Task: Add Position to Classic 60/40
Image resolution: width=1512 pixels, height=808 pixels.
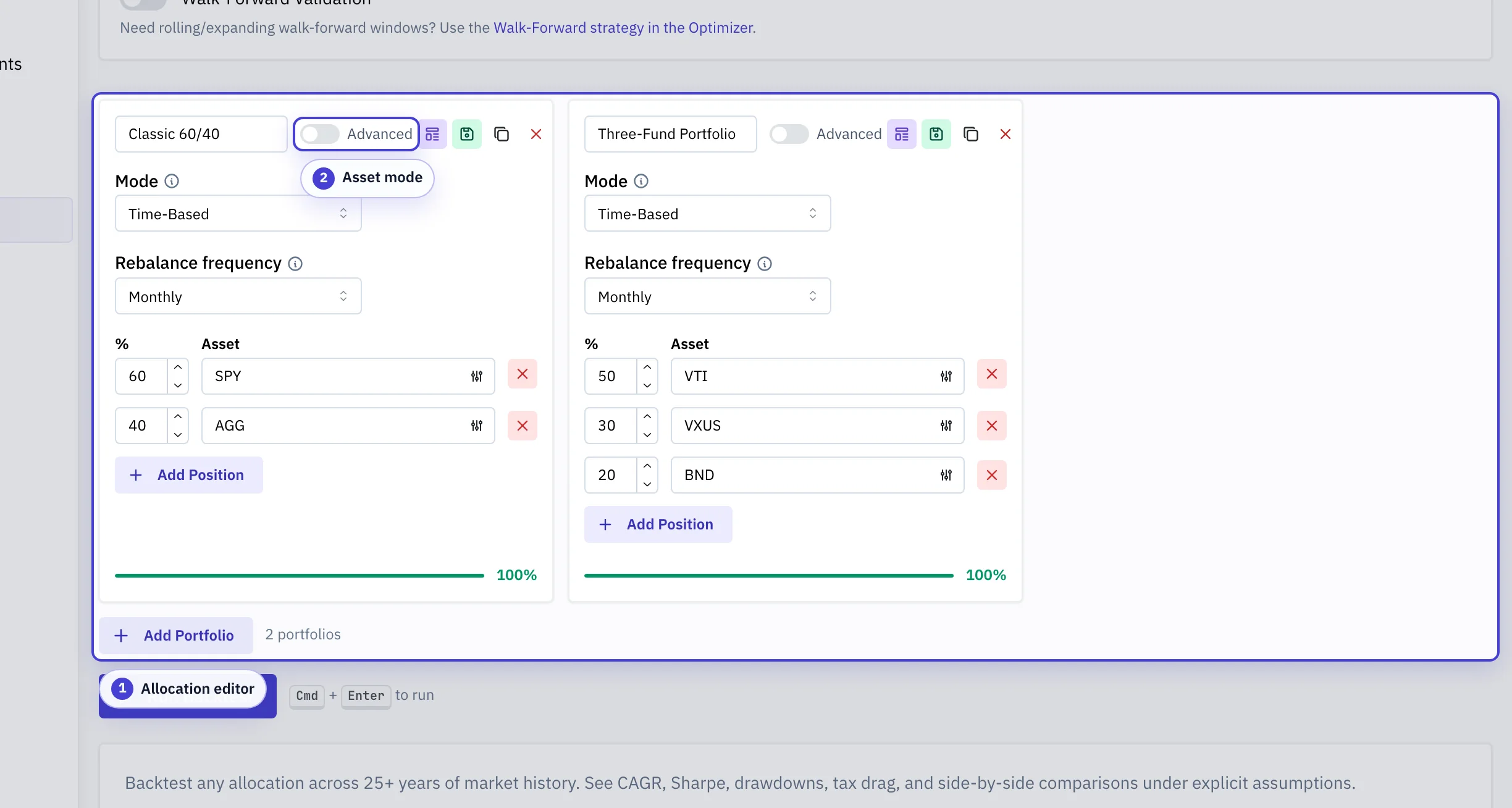Action: click(x=189, y=475)
